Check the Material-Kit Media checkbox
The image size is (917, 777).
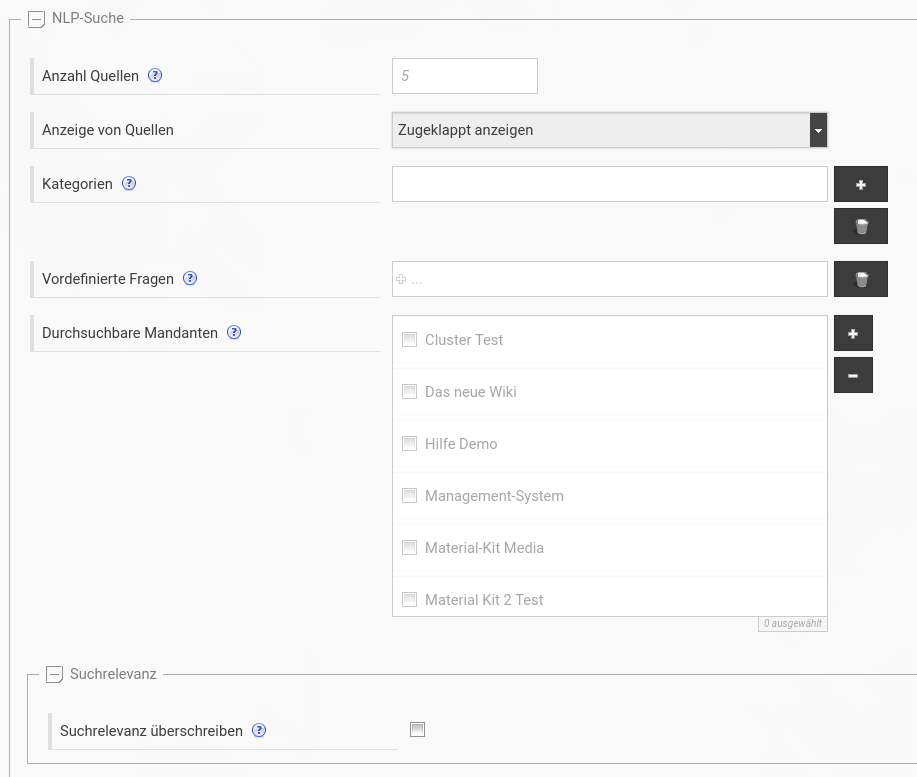coord(409,548)
